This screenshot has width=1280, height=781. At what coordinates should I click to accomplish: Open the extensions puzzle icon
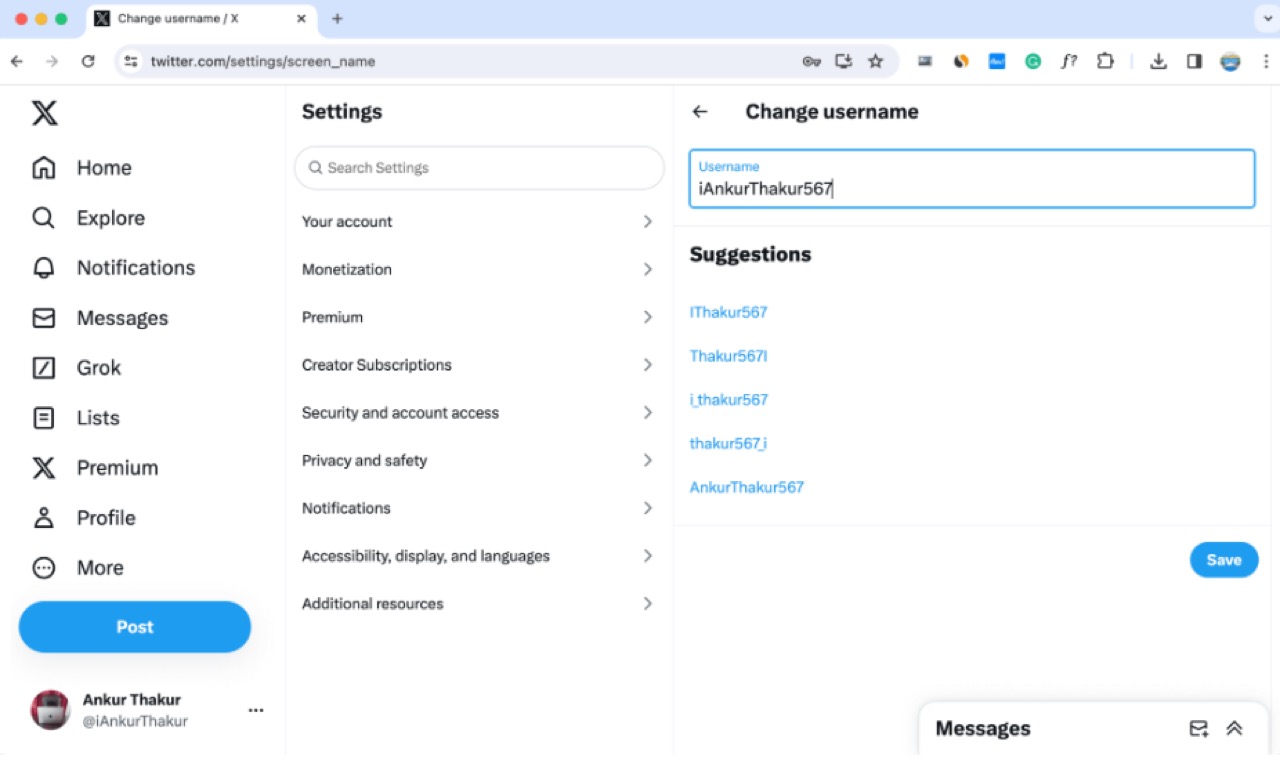tap(1105, 61)
